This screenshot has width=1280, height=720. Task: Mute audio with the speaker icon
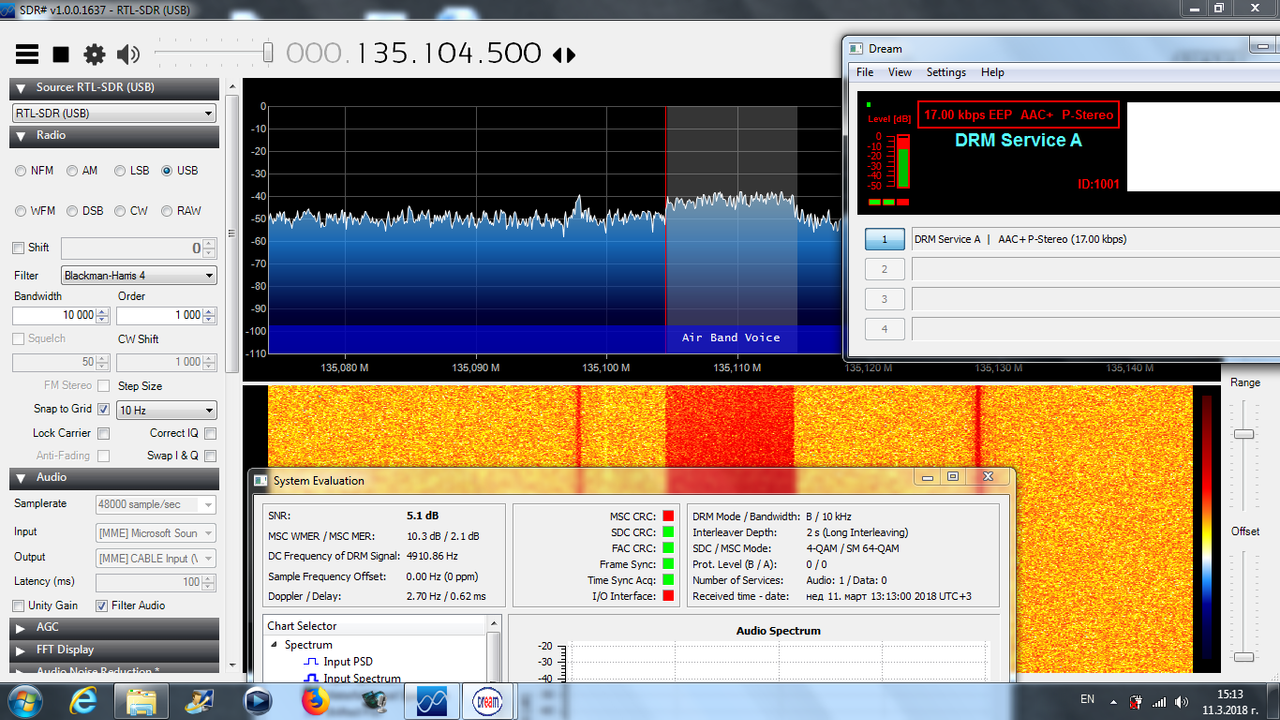128,54
